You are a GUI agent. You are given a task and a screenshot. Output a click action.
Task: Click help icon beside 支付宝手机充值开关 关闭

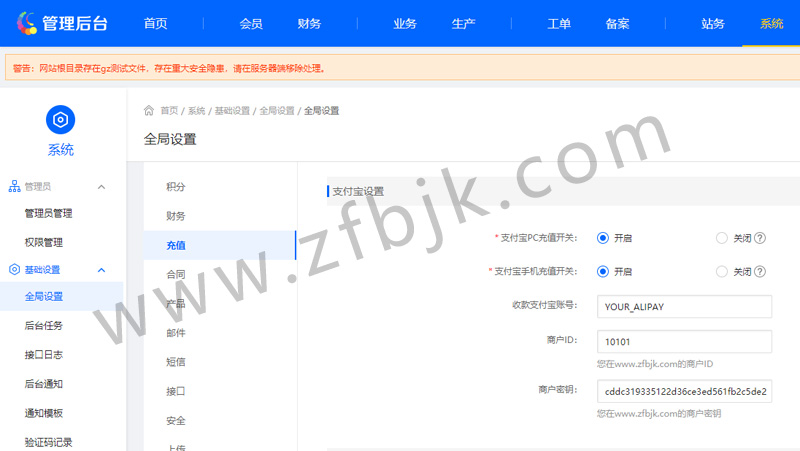[760, 271]
